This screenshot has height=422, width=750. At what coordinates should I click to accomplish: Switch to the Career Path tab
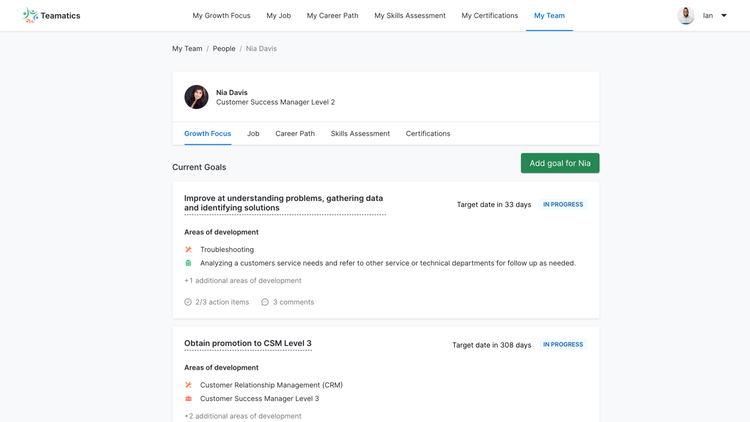[295, 133]
